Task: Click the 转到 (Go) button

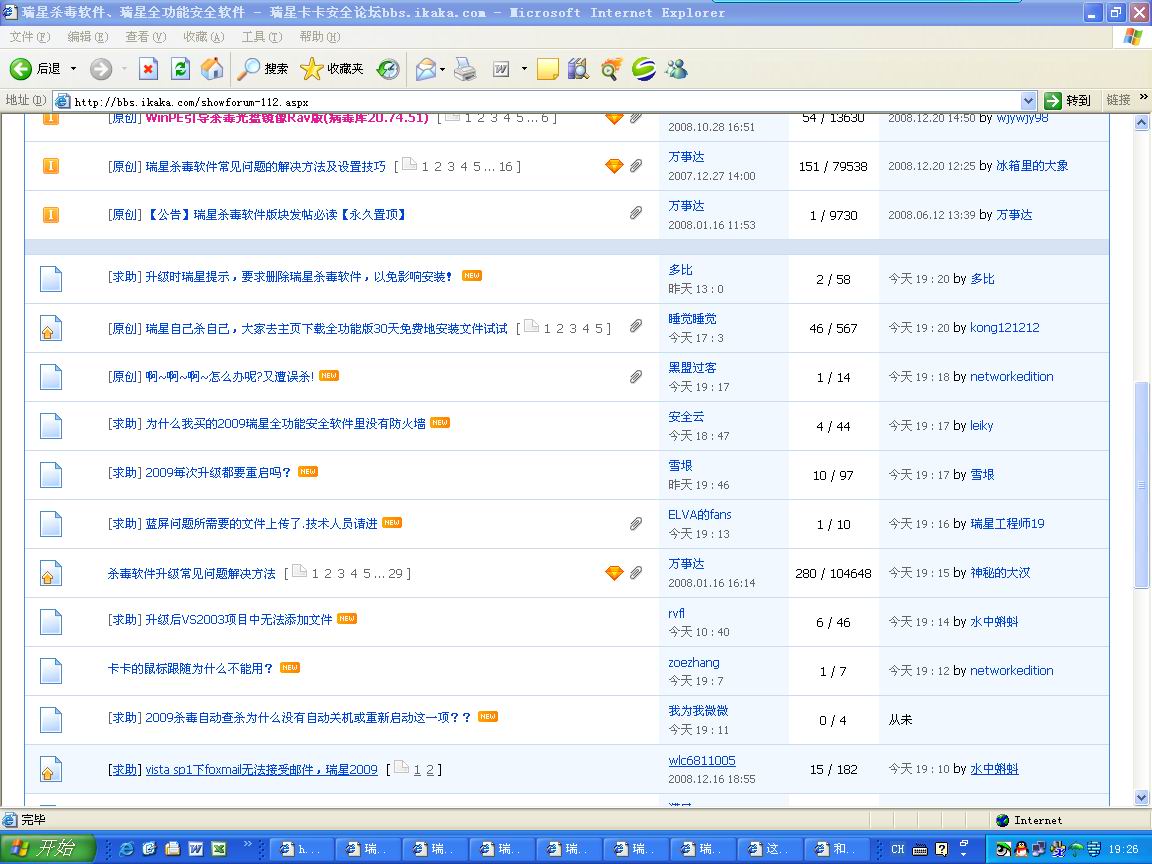Action: coord(1067,101)
